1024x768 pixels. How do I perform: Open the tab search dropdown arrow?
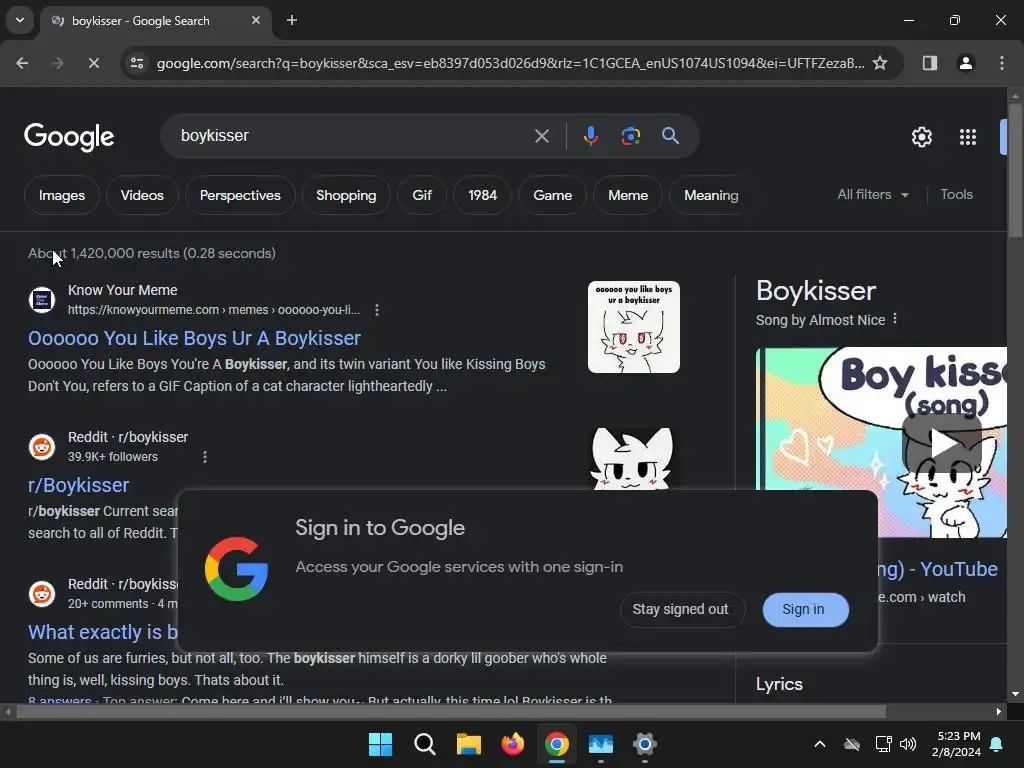(x=20, y=20)
